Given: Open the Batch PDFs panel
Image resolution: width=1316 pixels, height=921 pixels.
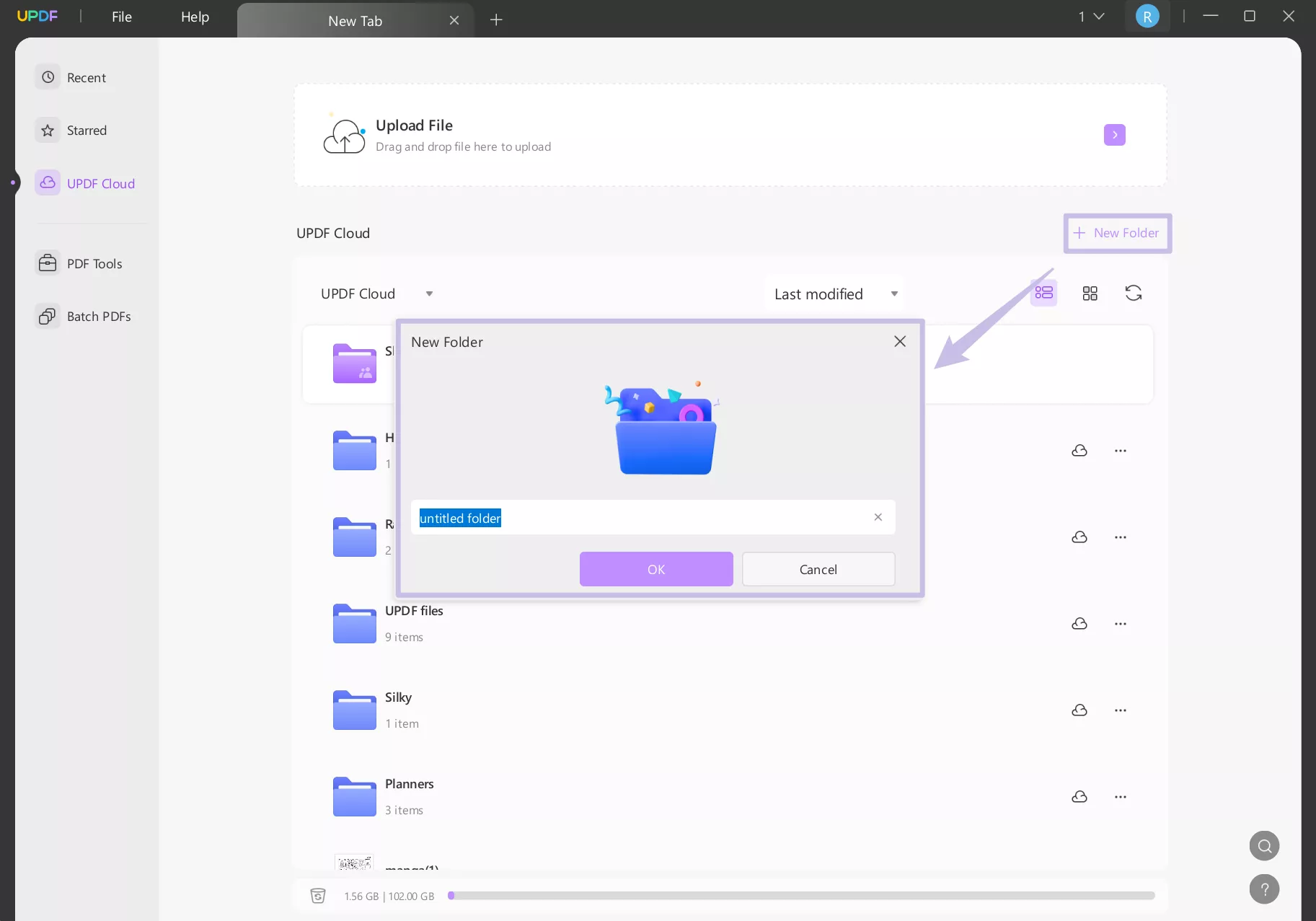Looking at the screenshot, I should [84, 316].
